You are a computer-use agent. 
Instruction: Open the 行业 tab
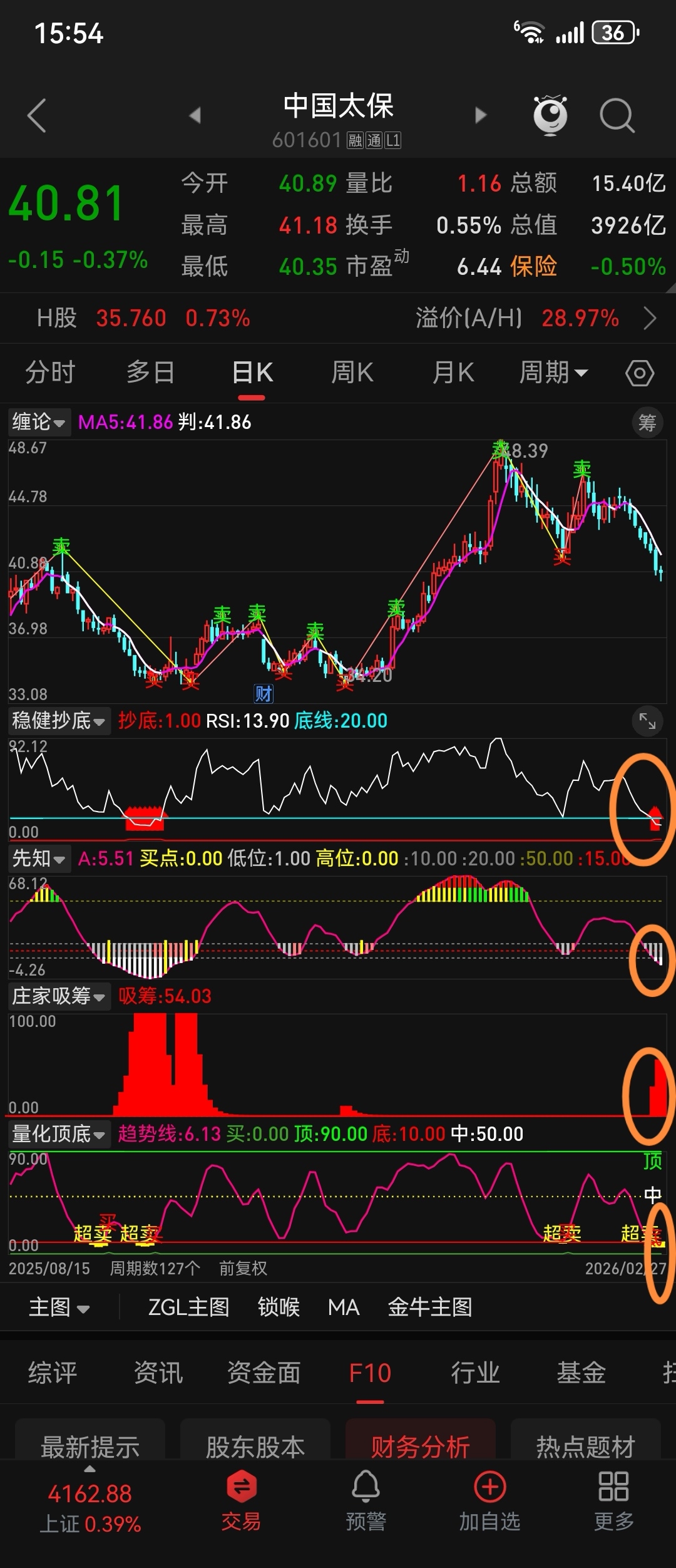(x=476, y=1373)
